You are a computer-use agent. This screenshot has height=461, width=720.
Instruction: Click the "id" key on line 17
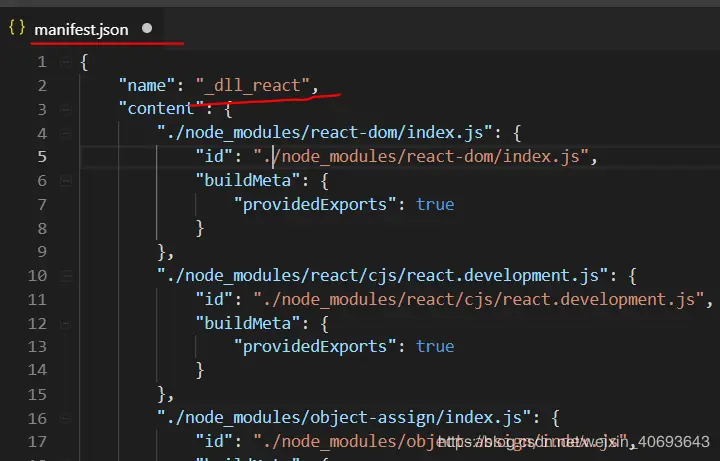(x=214, y=442)
